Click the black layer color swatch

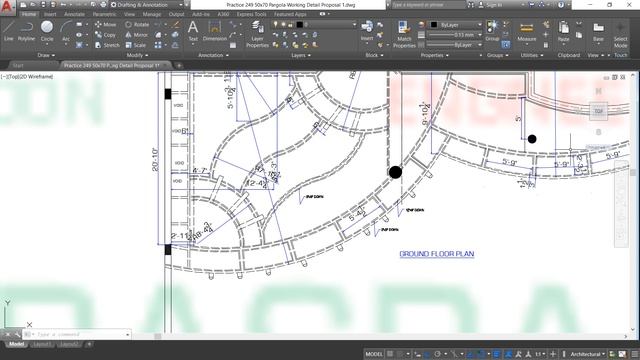(300, 25)
